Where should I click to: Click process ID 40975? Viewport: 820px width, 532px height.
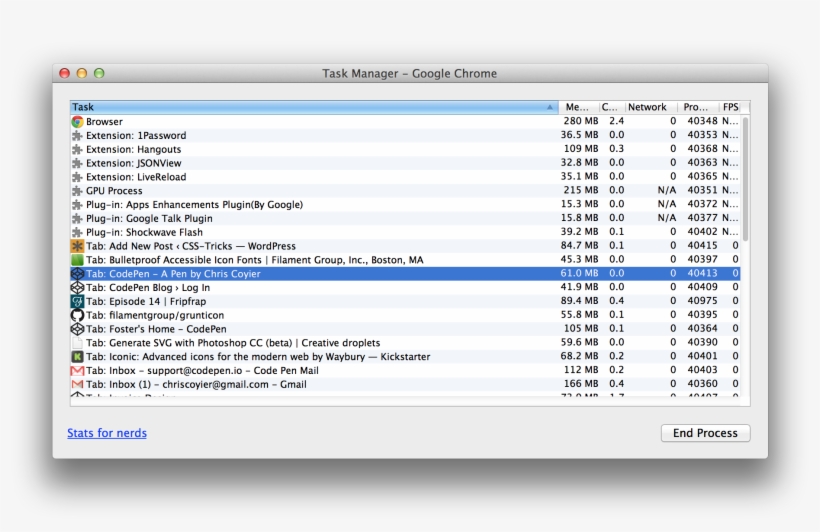pyautogui.click(x=702, y=301)
